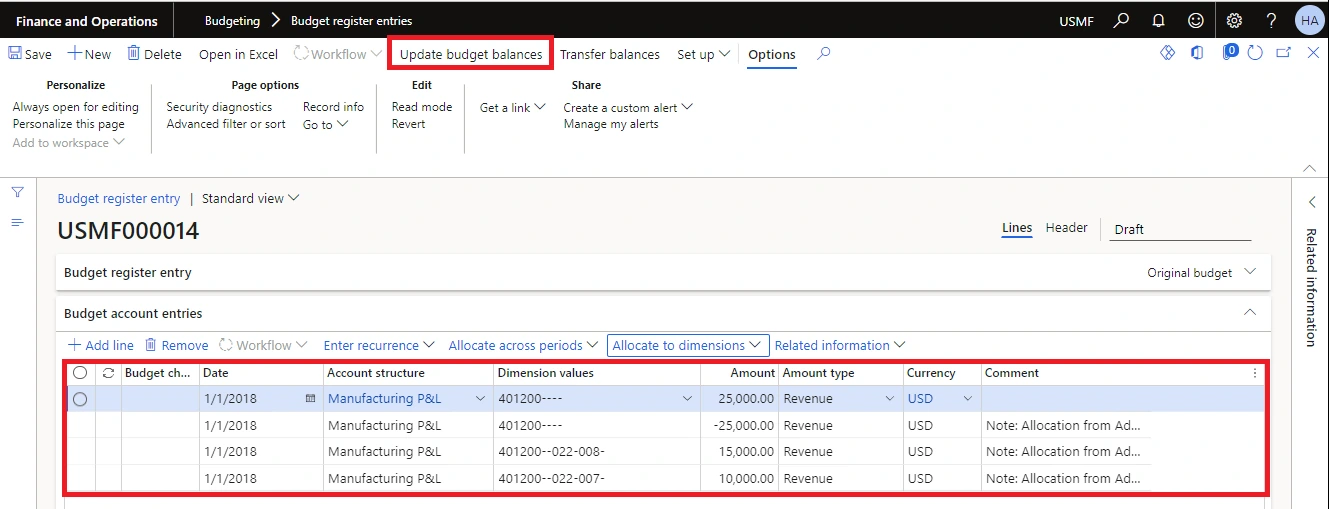This screenshot has width=1329, height=509.
Task: Open the notifications bell
Action: 1159,20
